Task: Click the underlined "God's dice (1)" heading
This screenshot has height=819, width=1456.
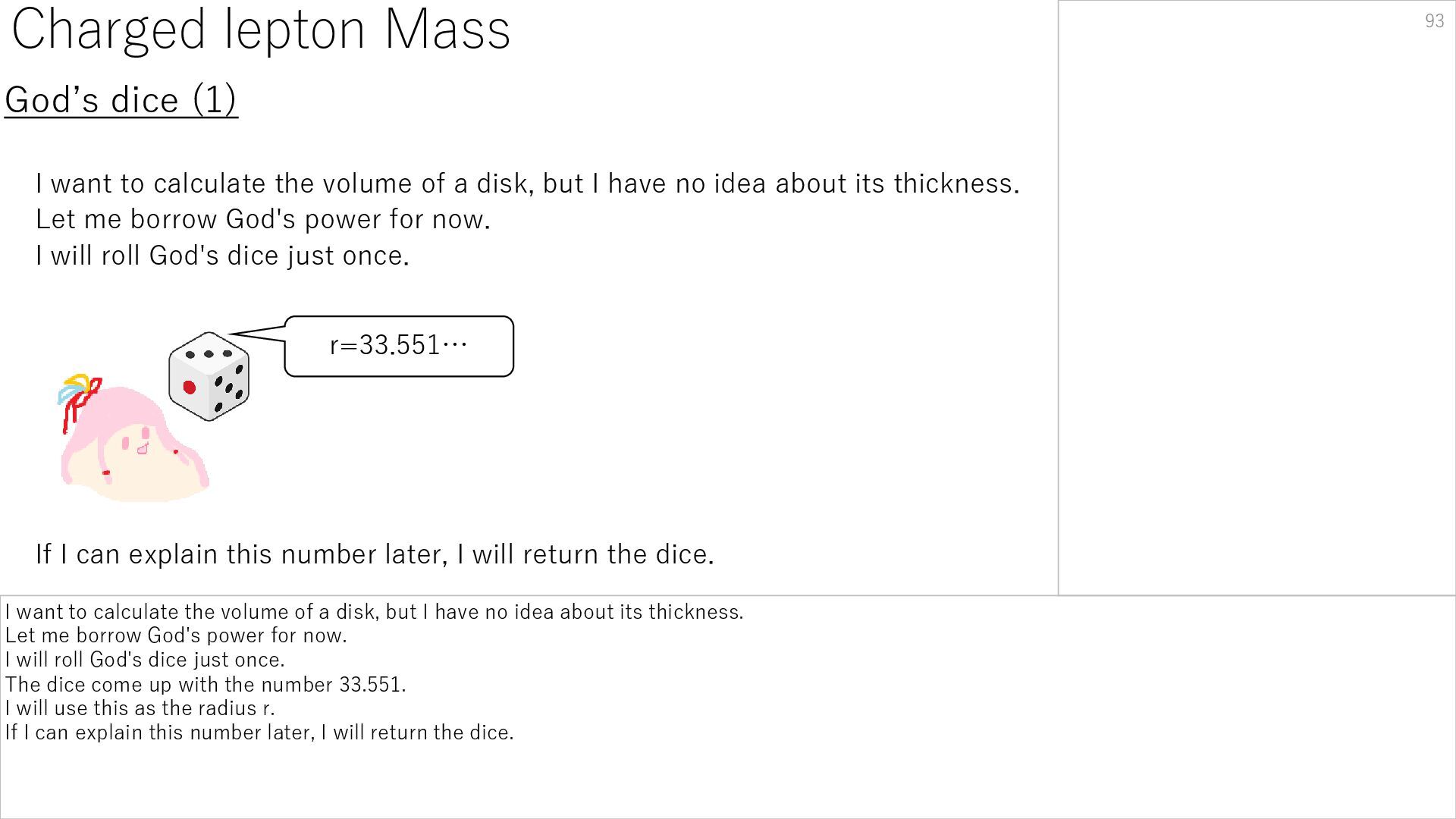Action: pos(121,99)
